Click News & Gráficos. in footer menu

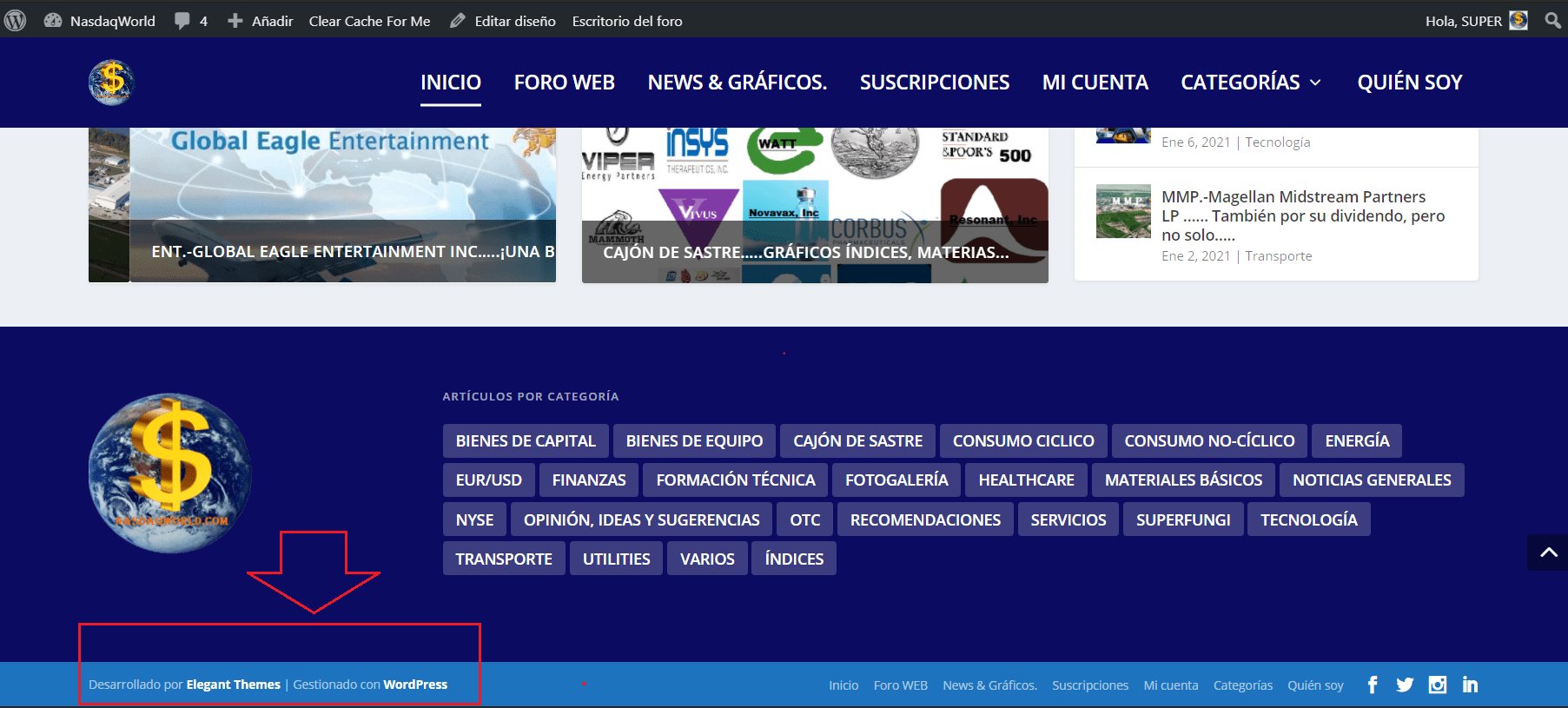tap(990, 685)
